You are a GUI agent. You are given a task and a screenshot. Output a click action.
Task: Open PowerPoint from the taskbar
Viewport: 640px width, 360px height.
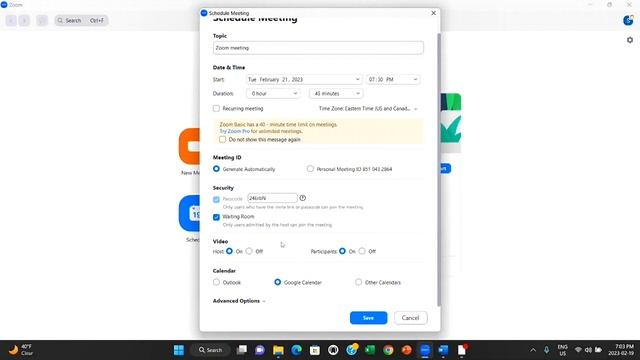407,350
